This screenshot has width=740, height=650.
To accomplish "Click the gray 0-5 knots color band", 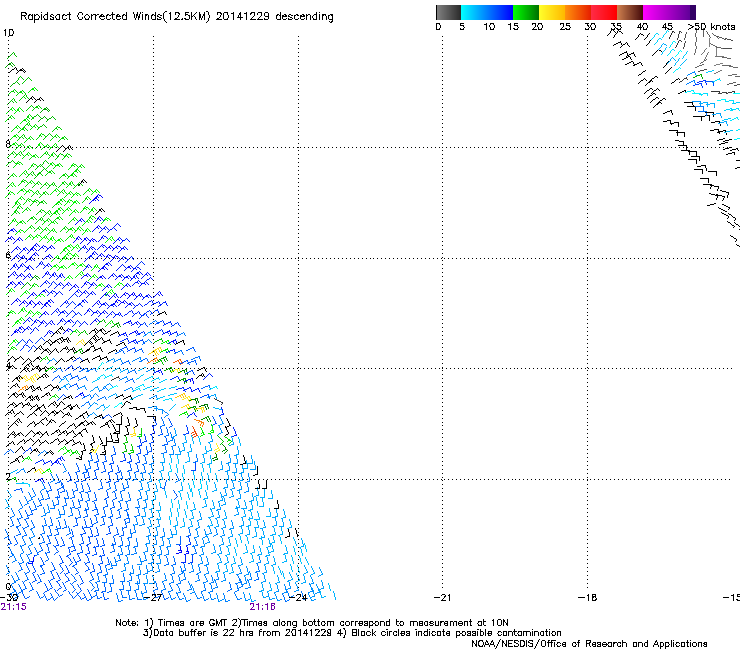I will [448, 12].
